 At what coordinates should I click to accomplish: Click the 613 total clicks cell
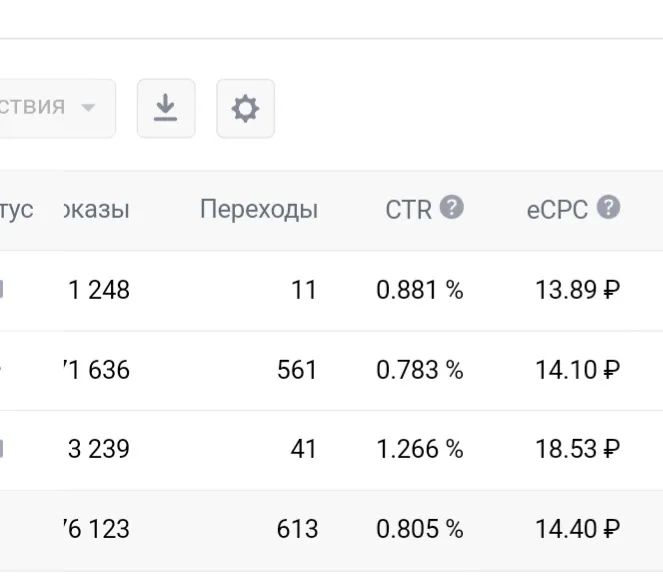coord(297,529)
